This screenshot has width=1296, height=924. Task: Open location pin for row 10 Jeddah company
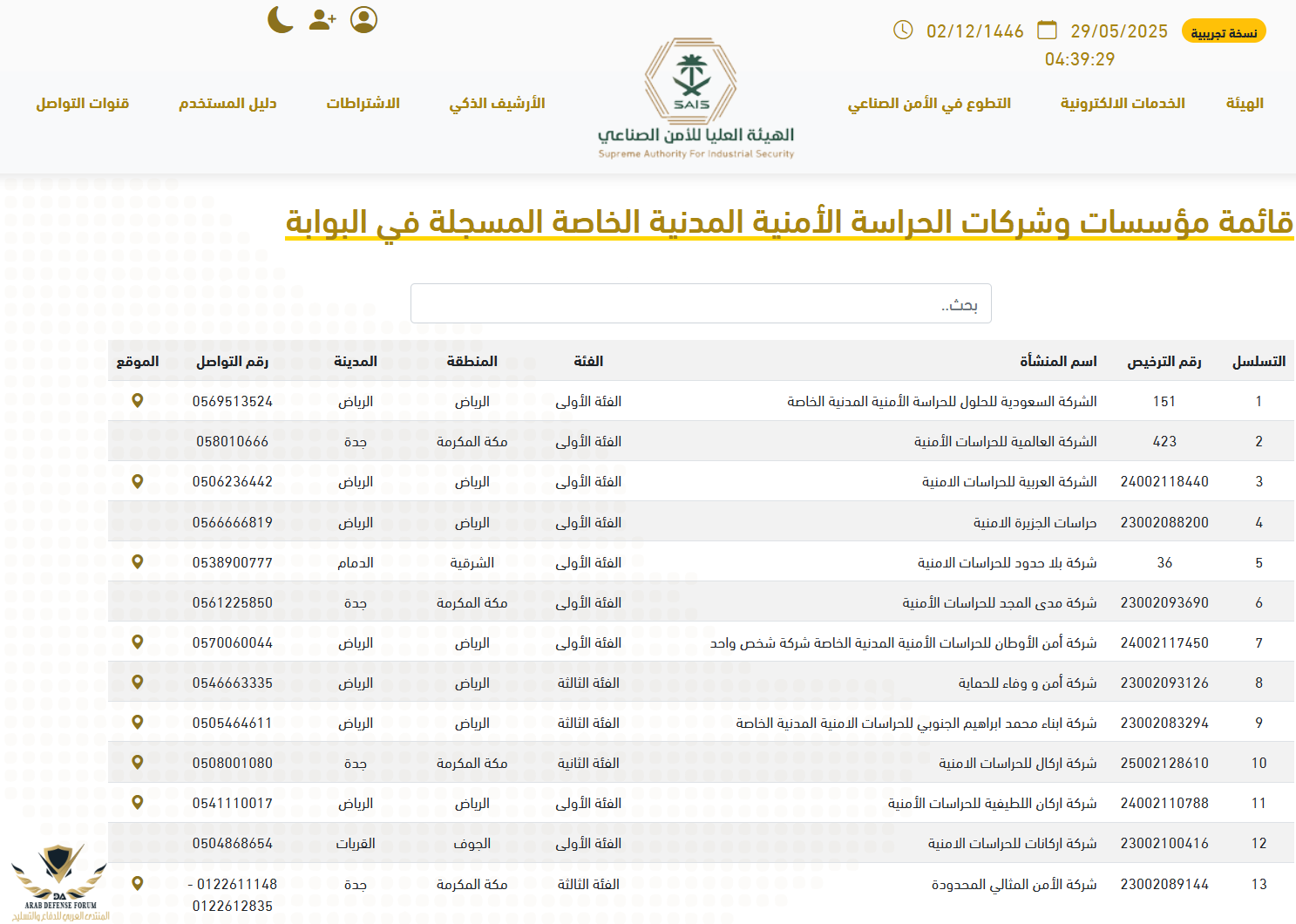coord(138,763)
